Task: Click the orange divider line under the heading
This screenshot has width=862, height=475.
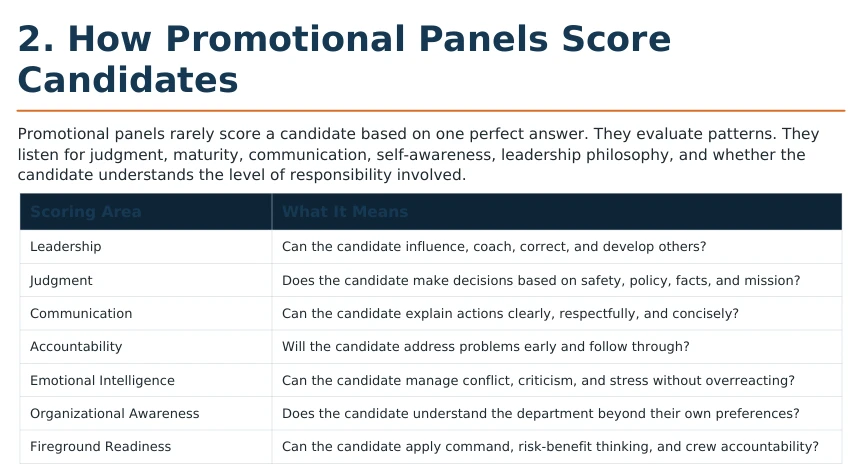Action: tap(431, 111)
